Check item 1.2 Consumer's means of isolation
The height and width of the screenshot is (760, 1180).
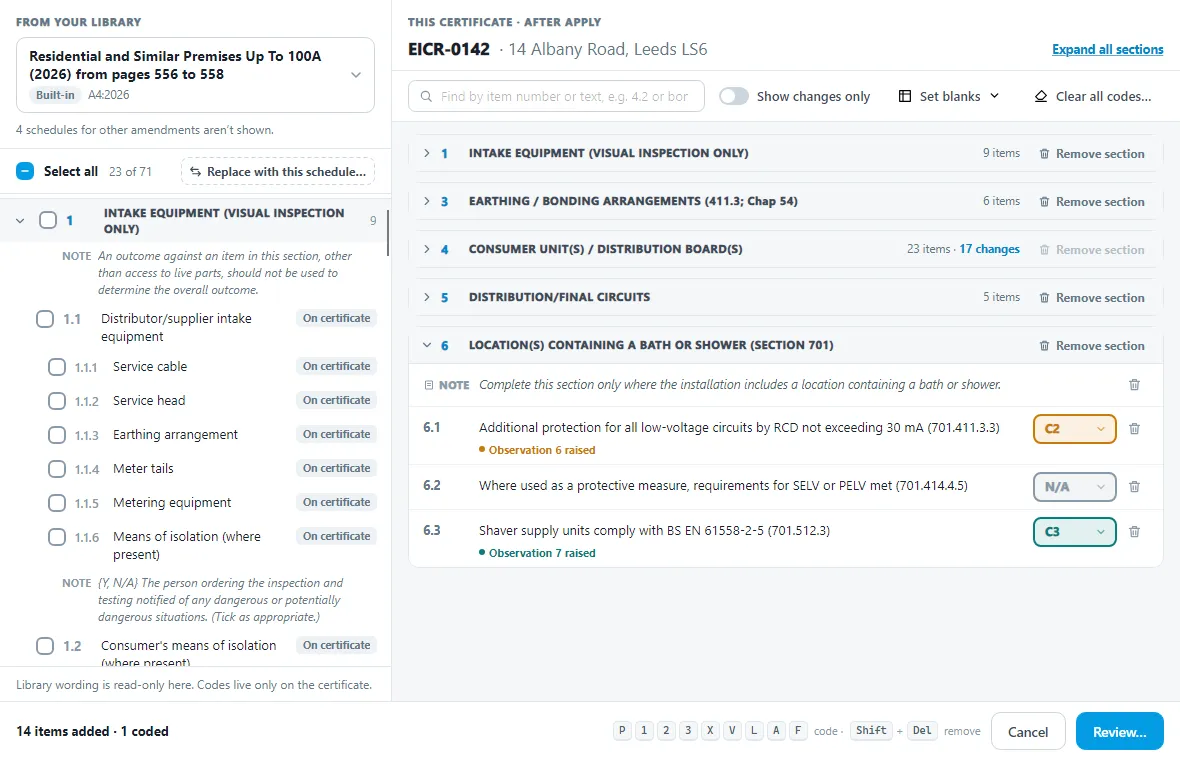point(45,646)
